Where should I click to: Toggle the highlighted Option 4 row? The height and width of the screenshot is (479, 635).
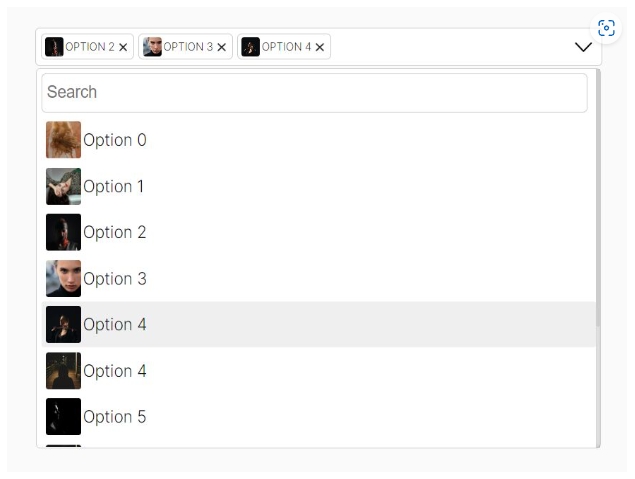coord(318,324)
